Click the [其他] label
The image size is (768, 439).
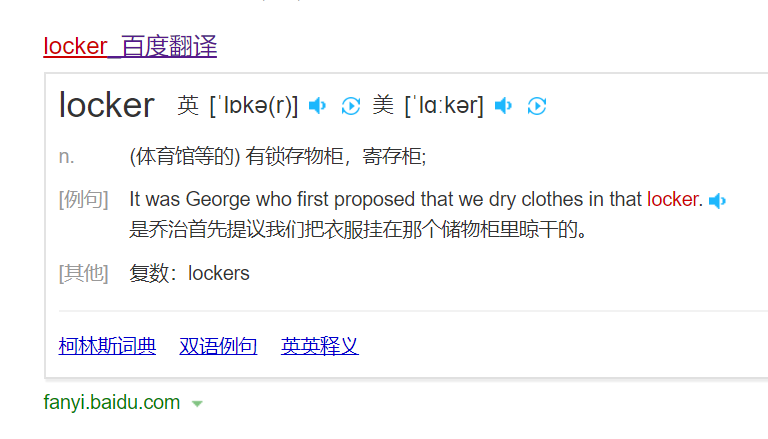(84, 273)
